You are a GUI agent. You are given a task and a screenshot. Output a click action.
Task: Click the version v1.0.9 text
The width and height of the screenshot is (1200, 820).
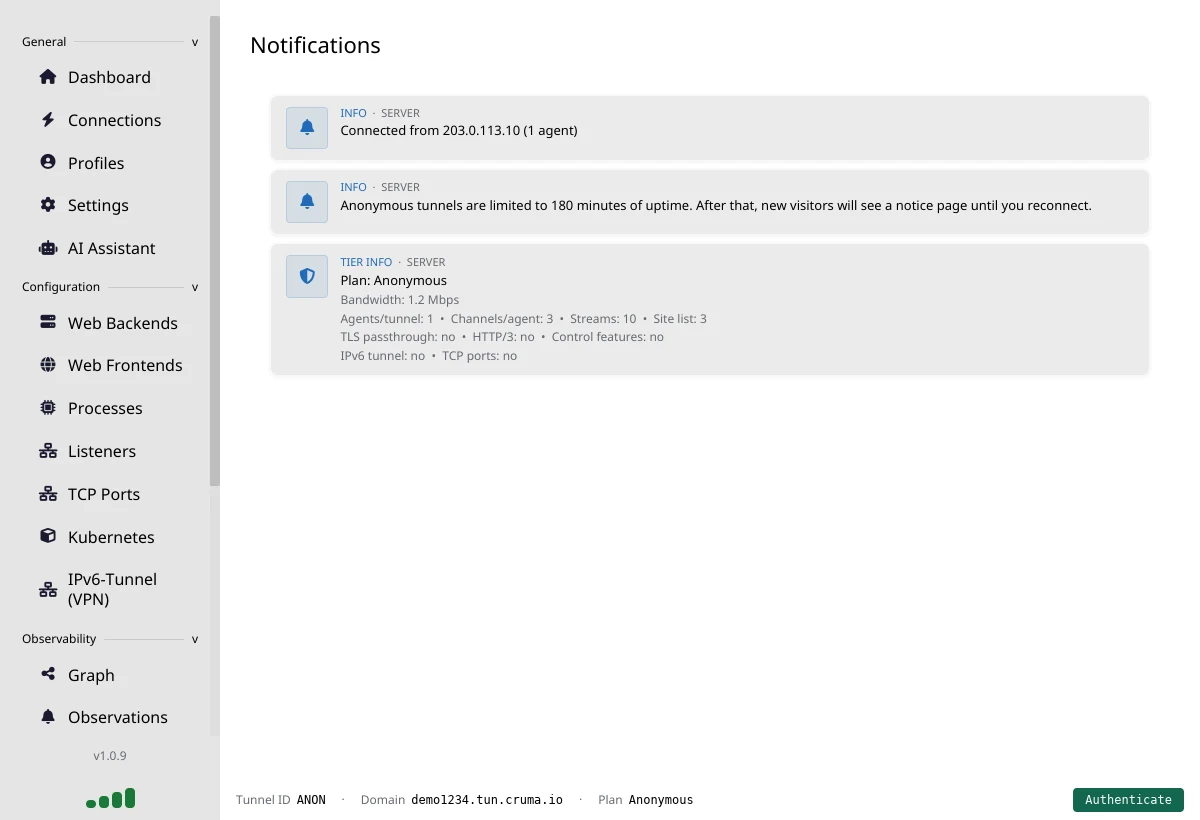click(110, 756)
